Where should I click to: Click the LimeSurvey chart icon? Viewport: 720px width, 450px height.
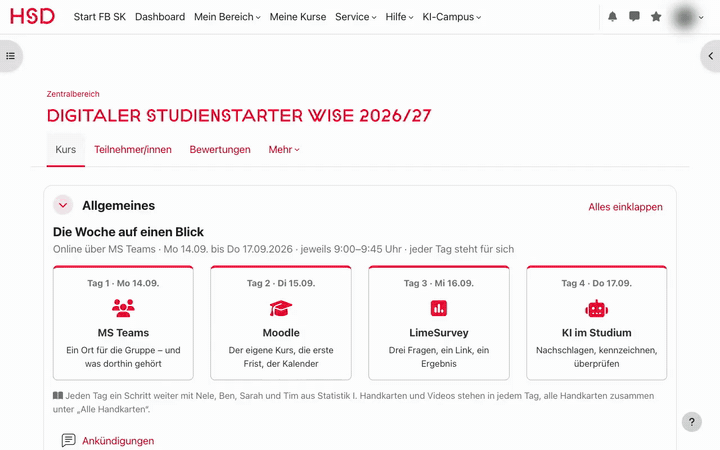[x=439, y=308]
